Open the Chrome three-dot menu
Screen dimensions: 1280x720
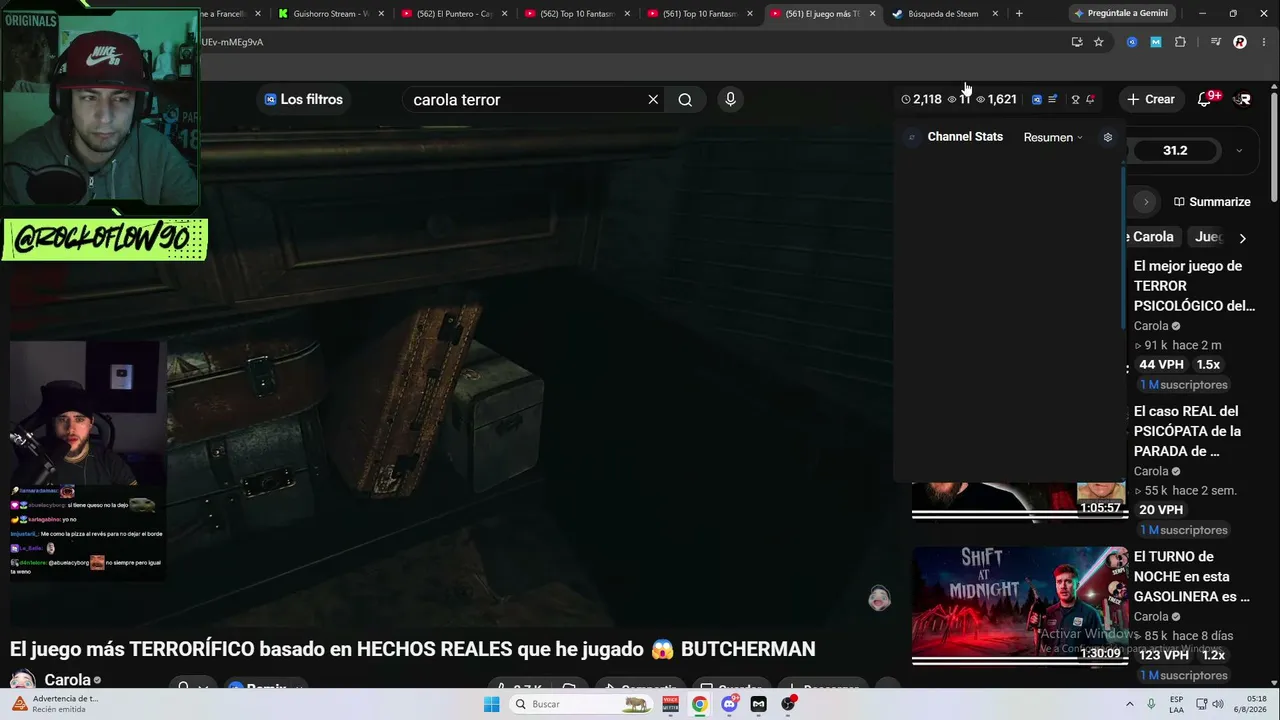tap(1264, 42)
